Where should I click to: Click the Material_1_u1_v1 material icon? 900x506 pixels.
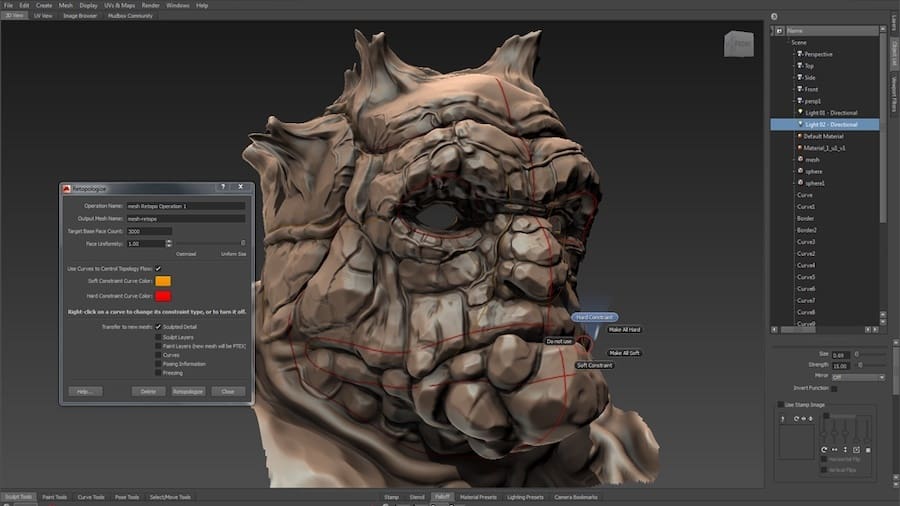800,147
